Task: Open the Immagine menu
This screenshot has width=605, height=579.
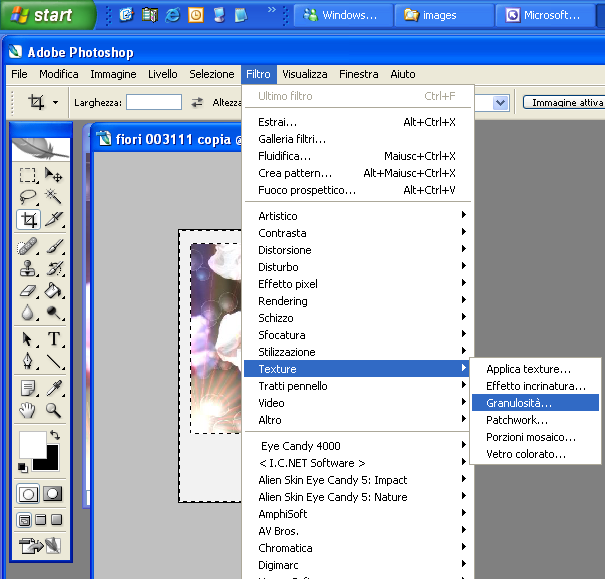Action: pos(113,74)
